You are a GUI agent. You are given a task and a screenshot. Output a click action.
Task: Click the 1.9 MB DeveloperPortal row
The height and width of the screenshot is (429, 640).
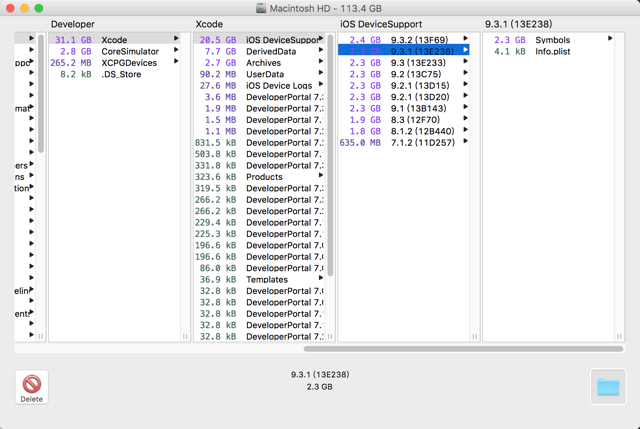(x=259, y=108)
